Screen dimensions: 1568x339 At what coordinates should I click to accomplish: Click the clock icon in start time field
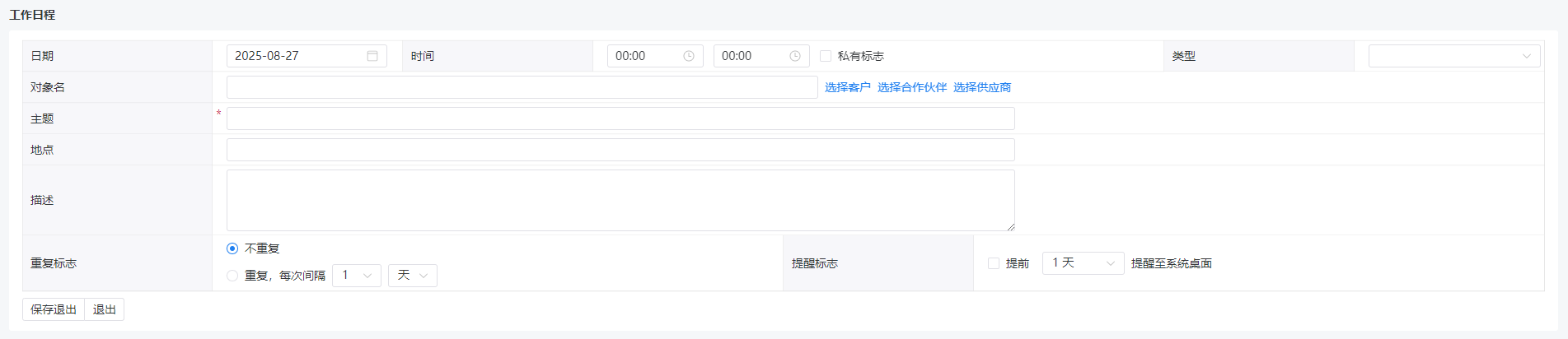coord(689,56)
